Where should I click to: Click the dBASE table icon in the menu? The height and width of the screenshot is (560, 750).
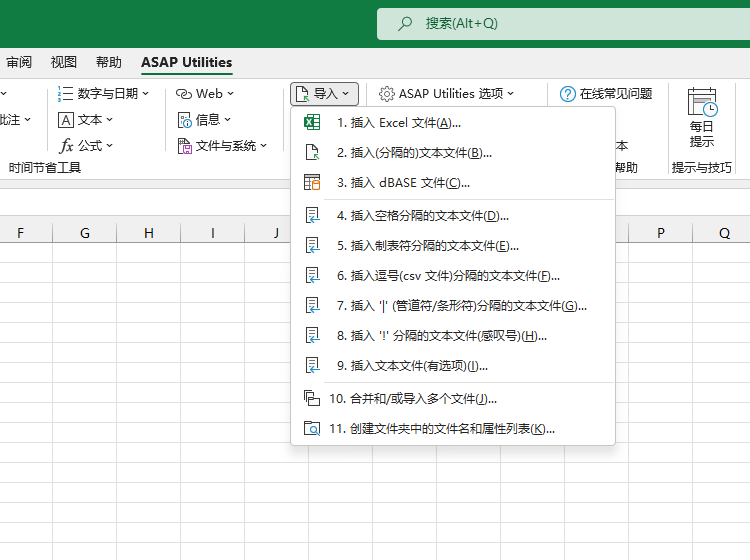[x=312, y=183]
